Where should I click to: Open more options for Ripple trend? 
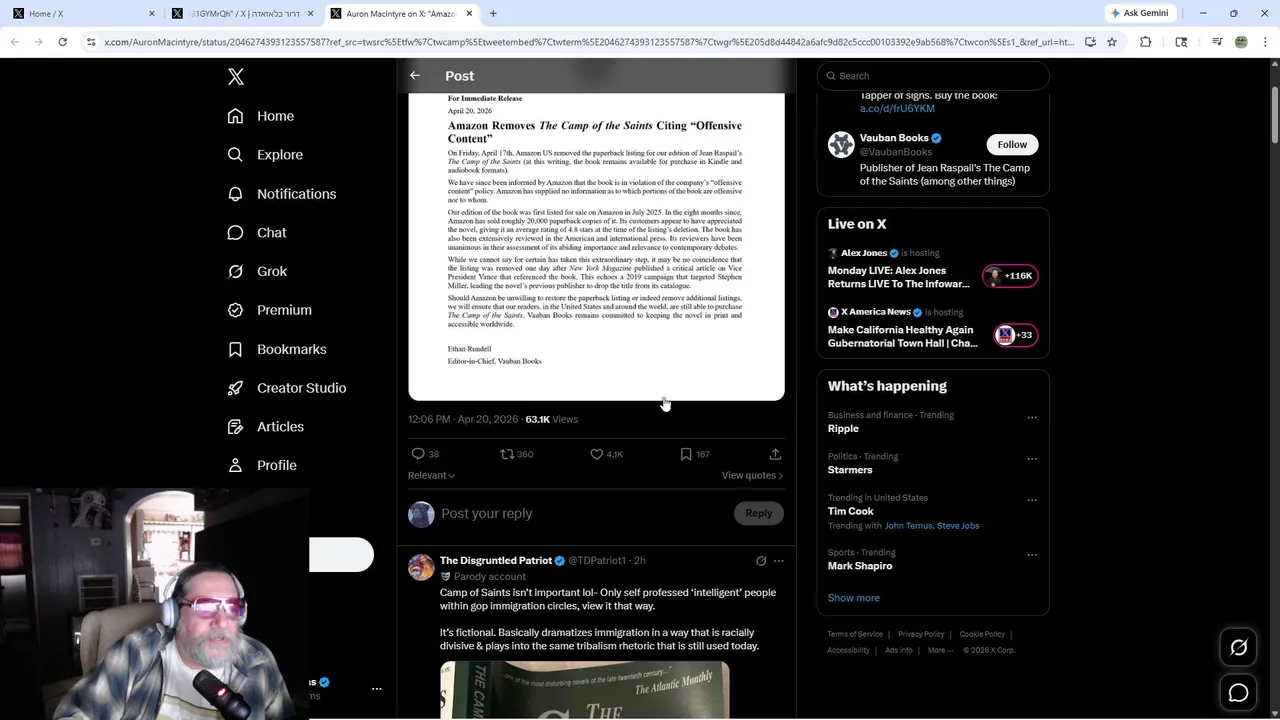tap(1032, 418)
